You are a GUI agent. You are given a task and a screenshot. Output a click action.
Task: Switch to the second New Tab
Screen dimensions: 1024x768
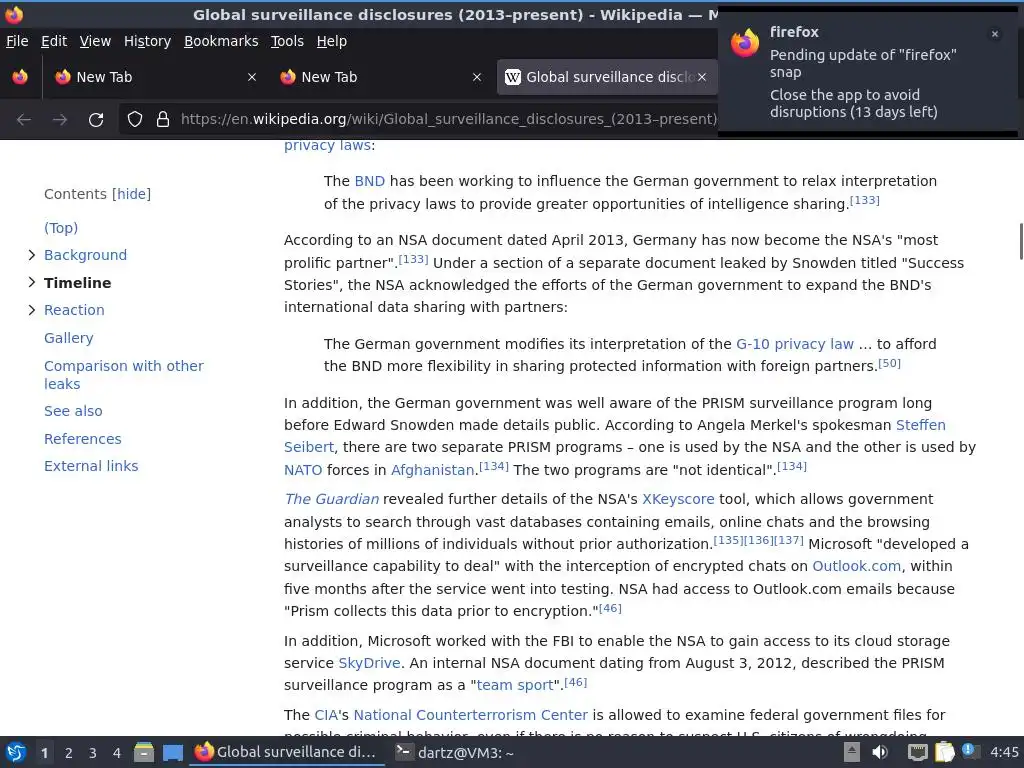pos(381,77)
